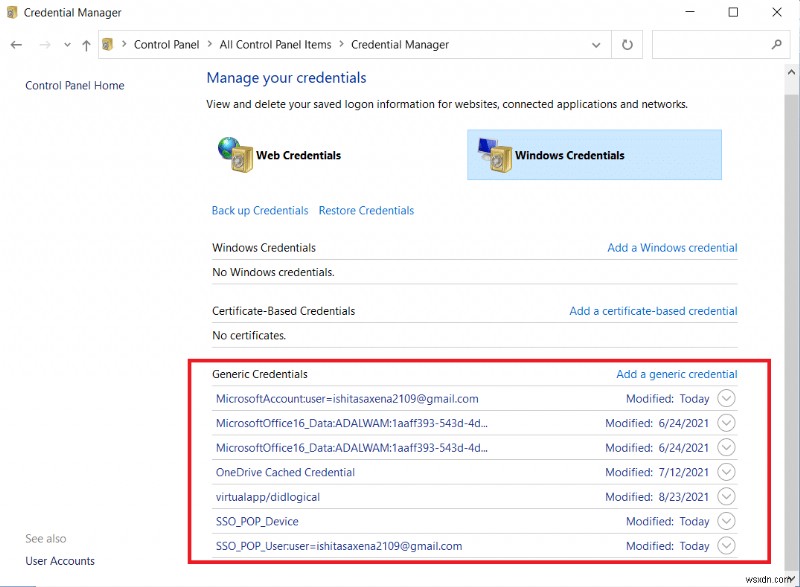Click Add a generic credential

coord(677,373)
